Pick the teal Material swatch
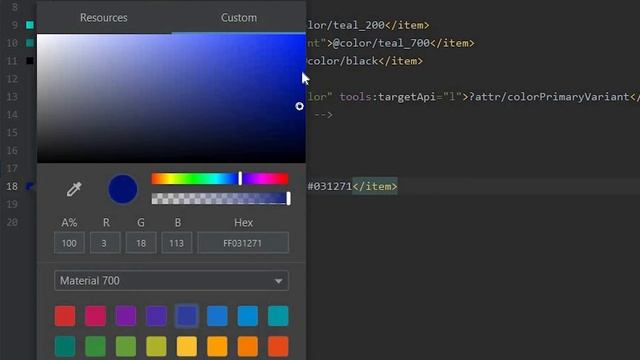 (x=65, y=346)
